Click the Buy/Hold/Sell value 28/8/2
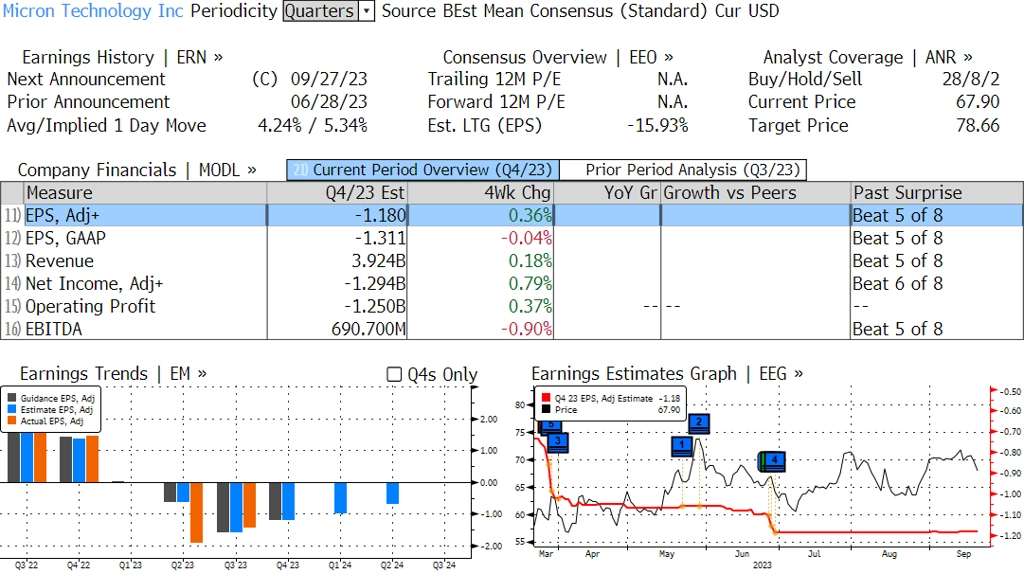1024x574 pixels. click(970, 79)
